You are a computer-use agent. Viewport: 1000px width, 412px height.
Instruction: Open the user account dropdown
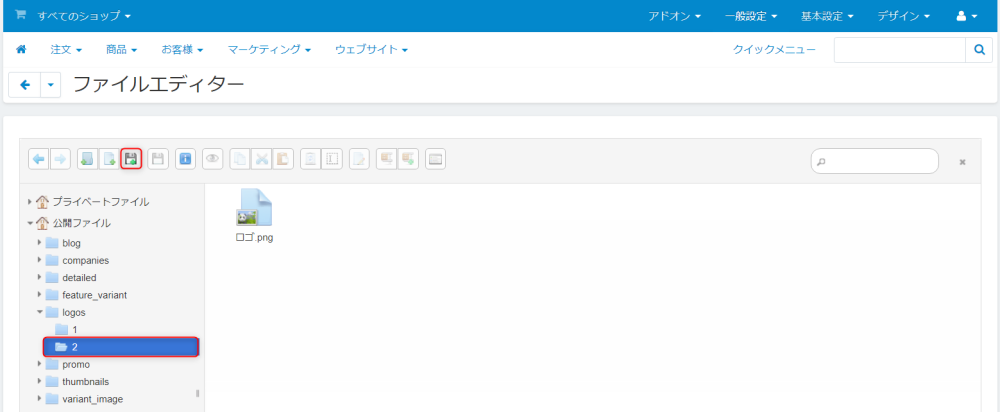(967, 16)
